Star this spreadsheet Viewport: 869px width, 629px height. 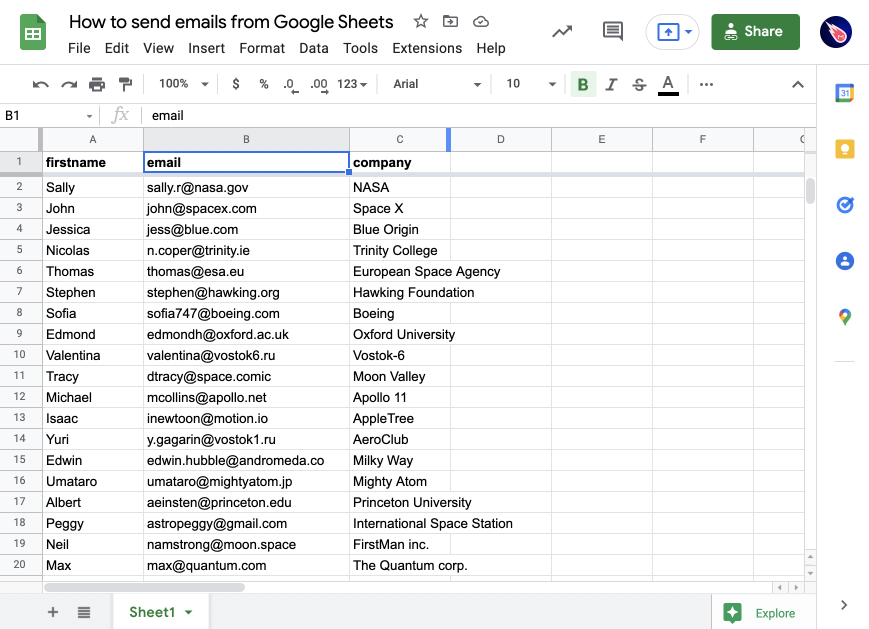[x=421, y=22]
